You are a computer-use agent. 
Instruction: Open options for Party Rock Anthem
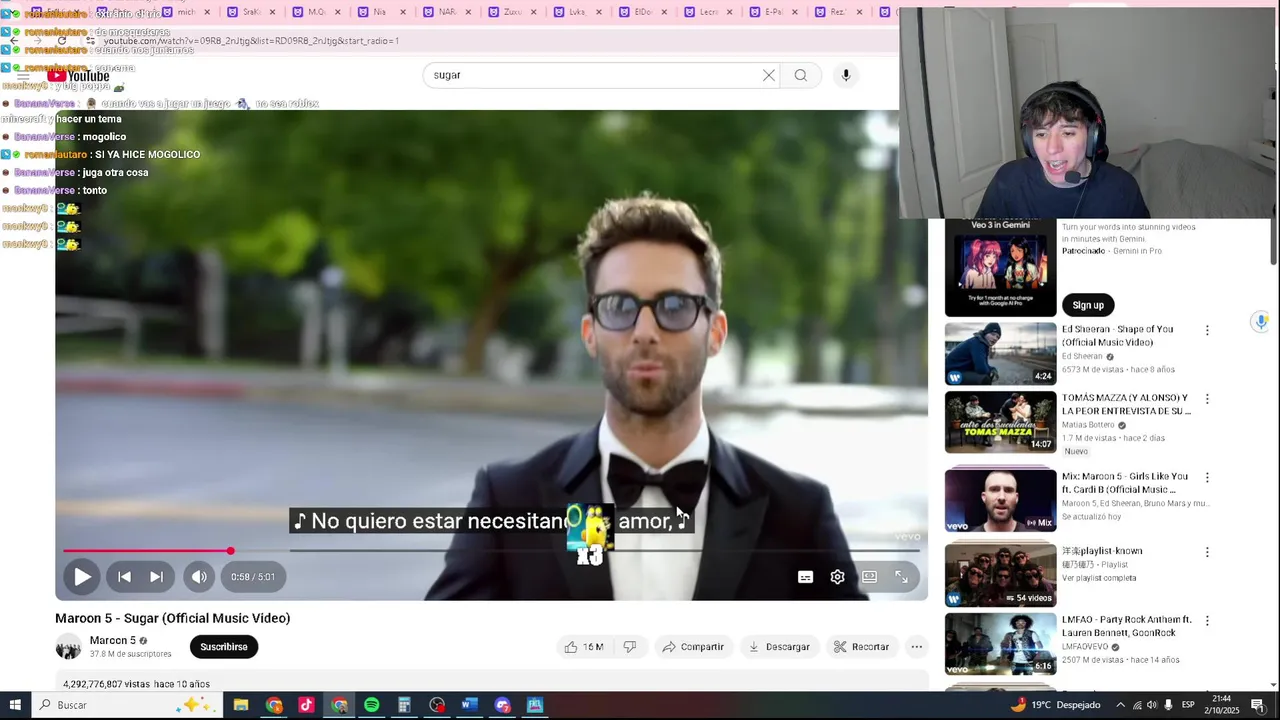point(1207,621)
